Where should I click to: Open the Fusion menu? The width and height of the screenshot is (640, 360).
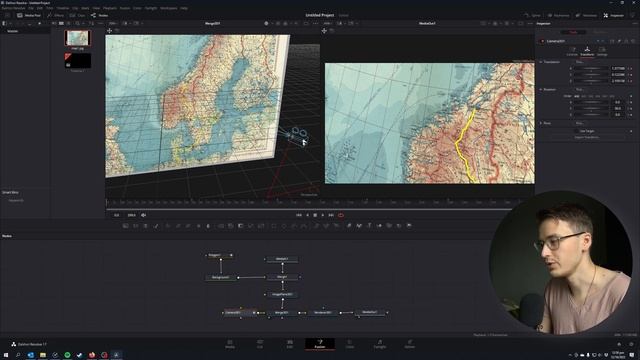(x=124, y=8)
